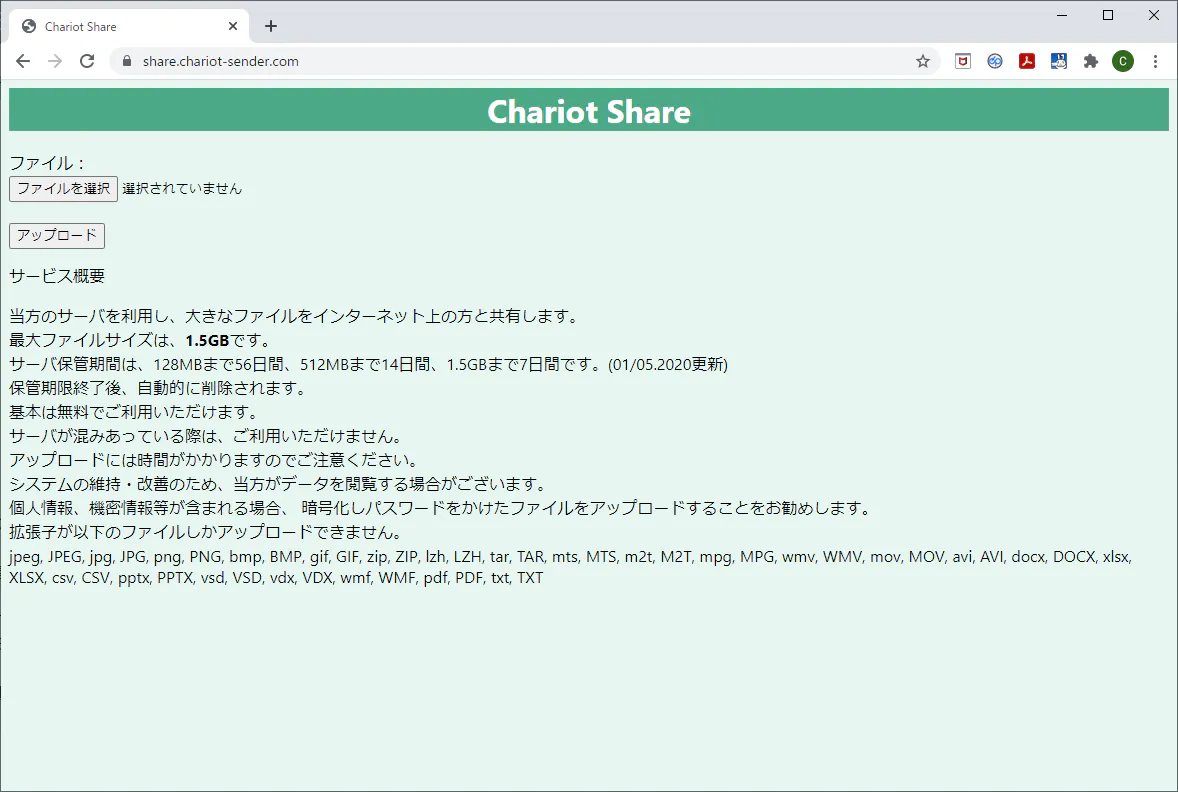Click the address bar URL field
Viewport: 1178px width, 792px height.
(x=500, y=61)
